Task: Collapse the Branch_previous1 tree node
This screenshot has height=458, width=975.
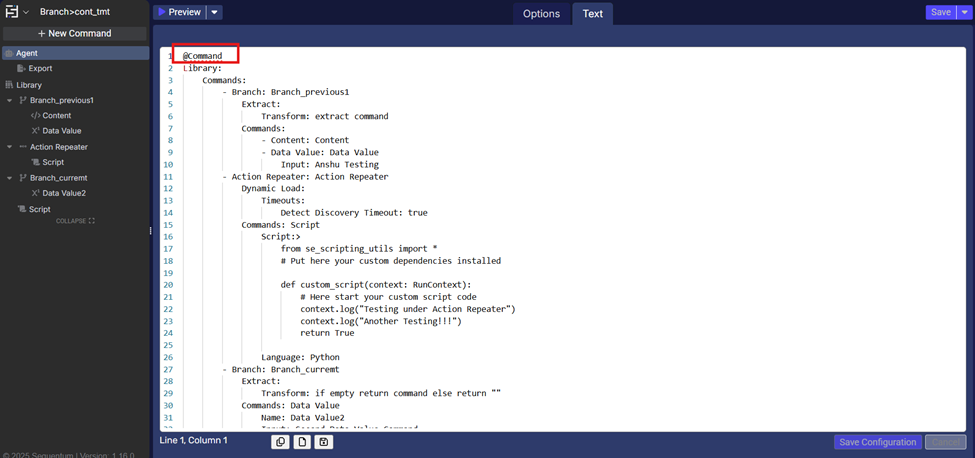Action: pyautogui.click(x=9, y=100)
